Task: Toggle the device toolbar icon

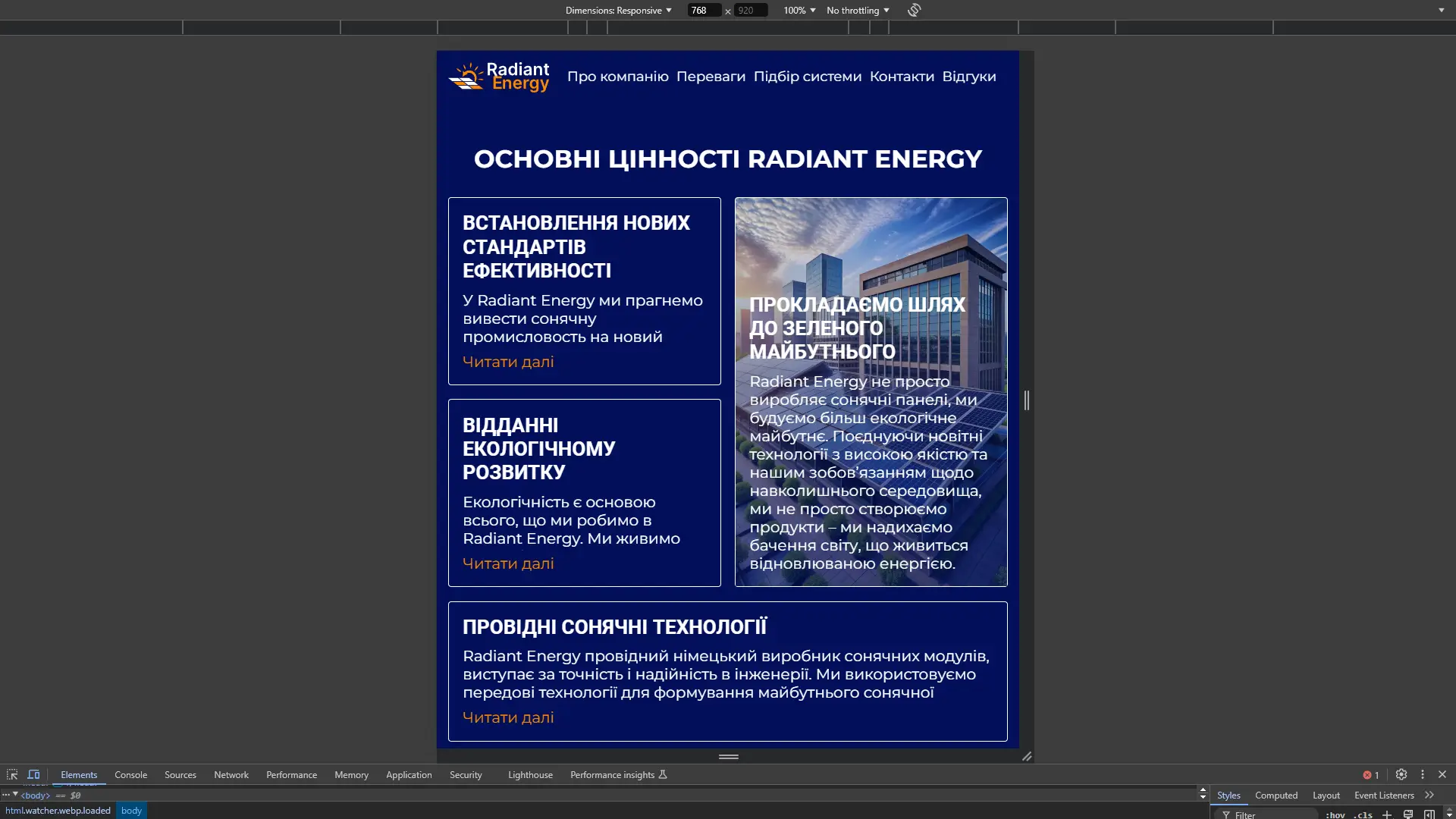Action: [x=33, y=774]
